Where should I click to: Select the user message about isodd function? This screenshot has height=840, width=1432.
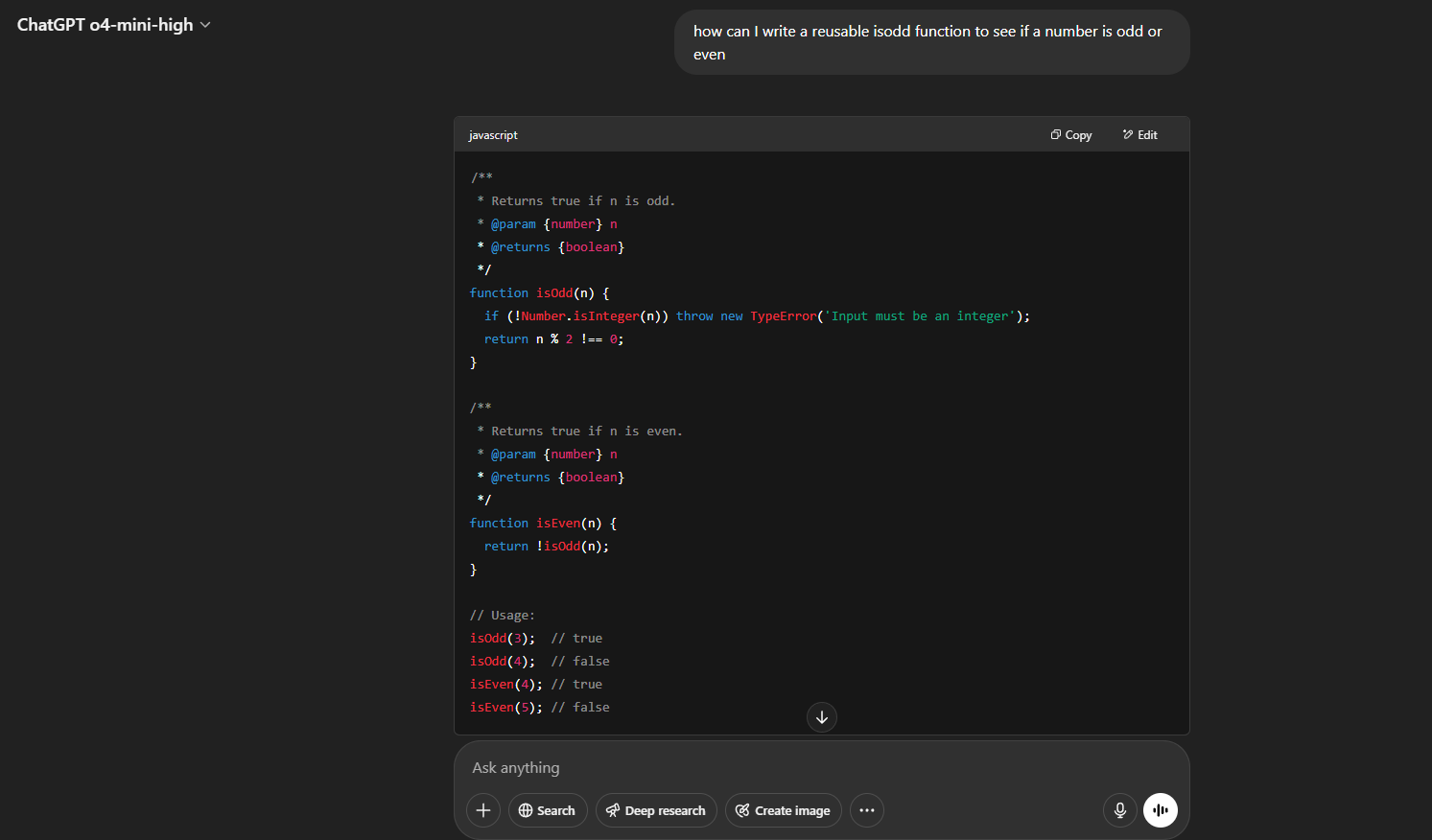[x=931, y=42]
